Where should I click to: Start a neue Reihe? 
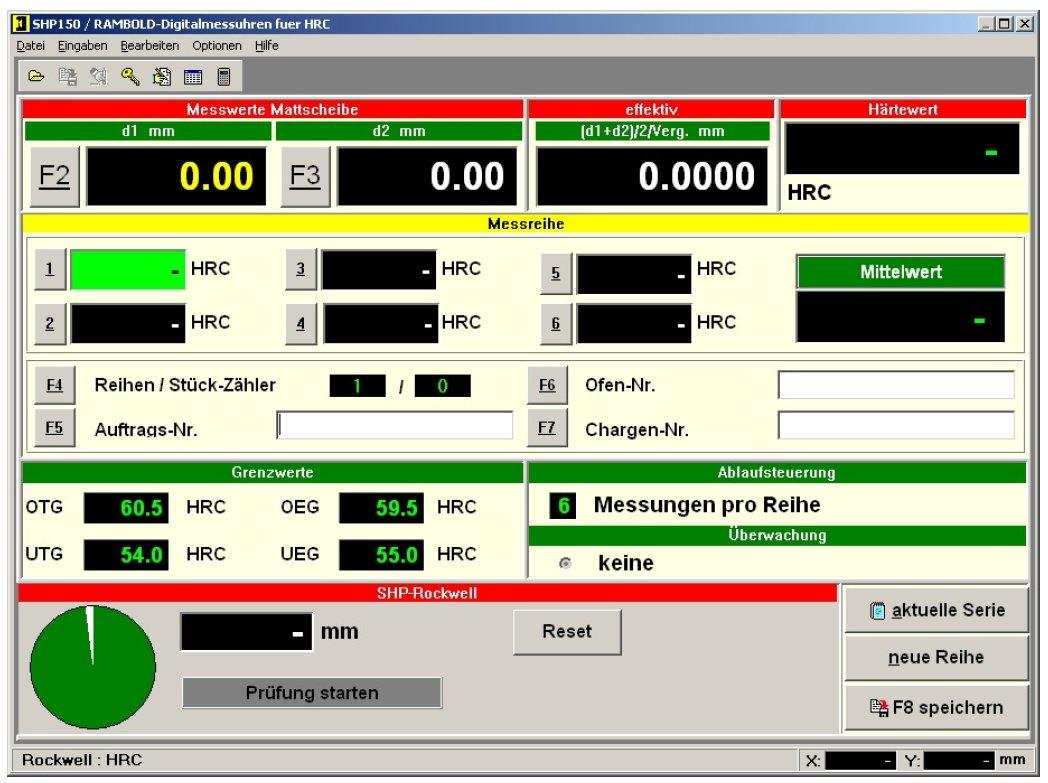[935, 658]
